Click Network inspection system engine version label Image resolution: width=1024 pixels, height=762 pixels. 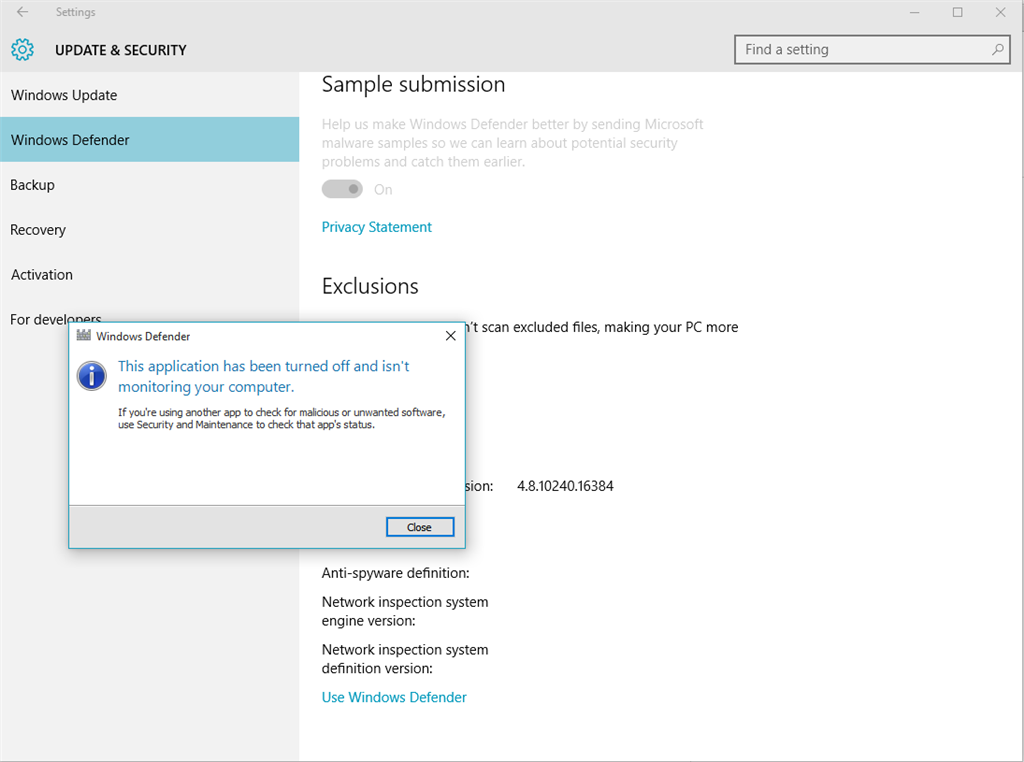(x=405, y=611)
